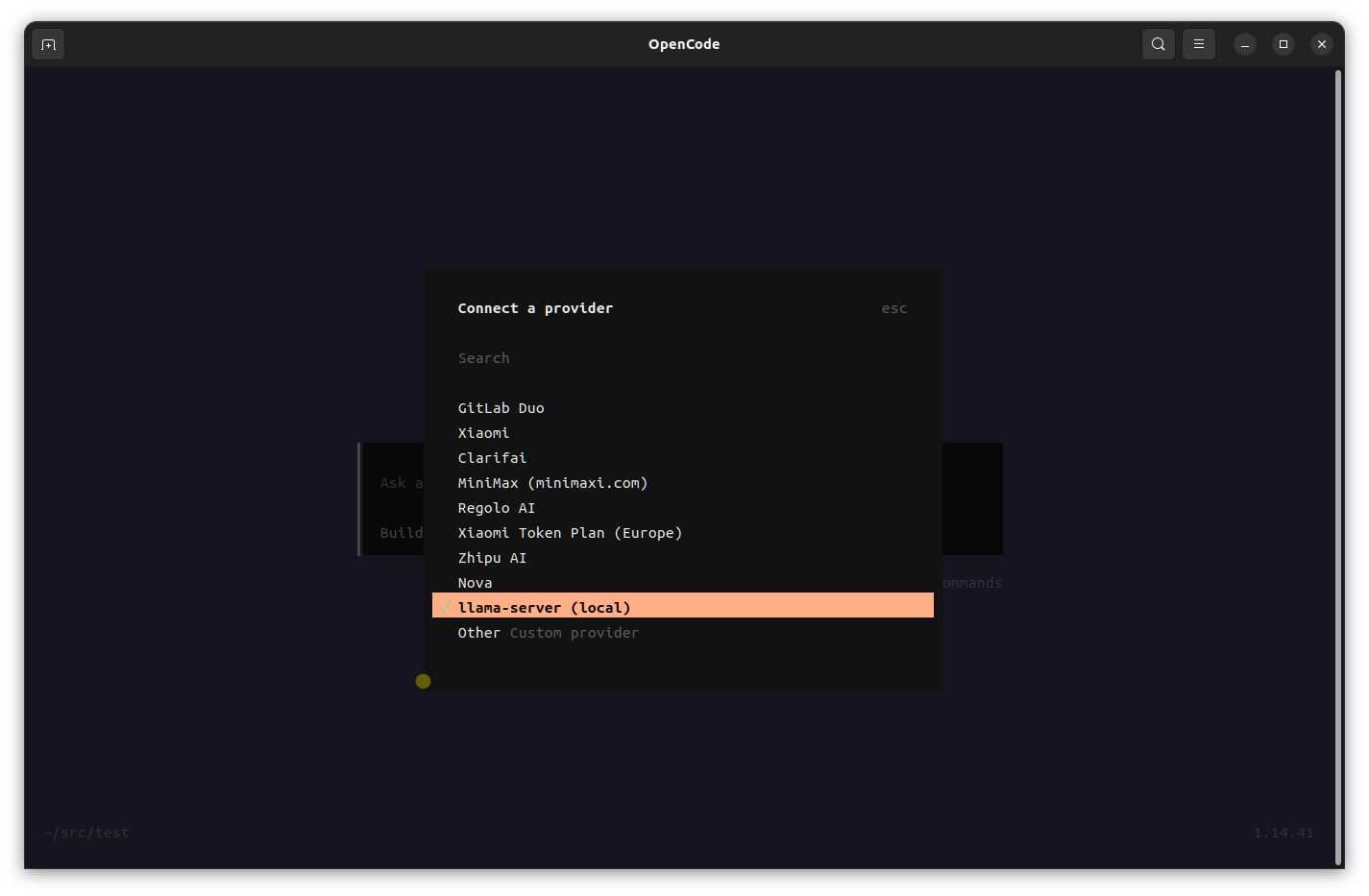The width and height of the screenshot is (1369, 896).
Task: Choose Other Custom provider option
Action: coord(682,633)
